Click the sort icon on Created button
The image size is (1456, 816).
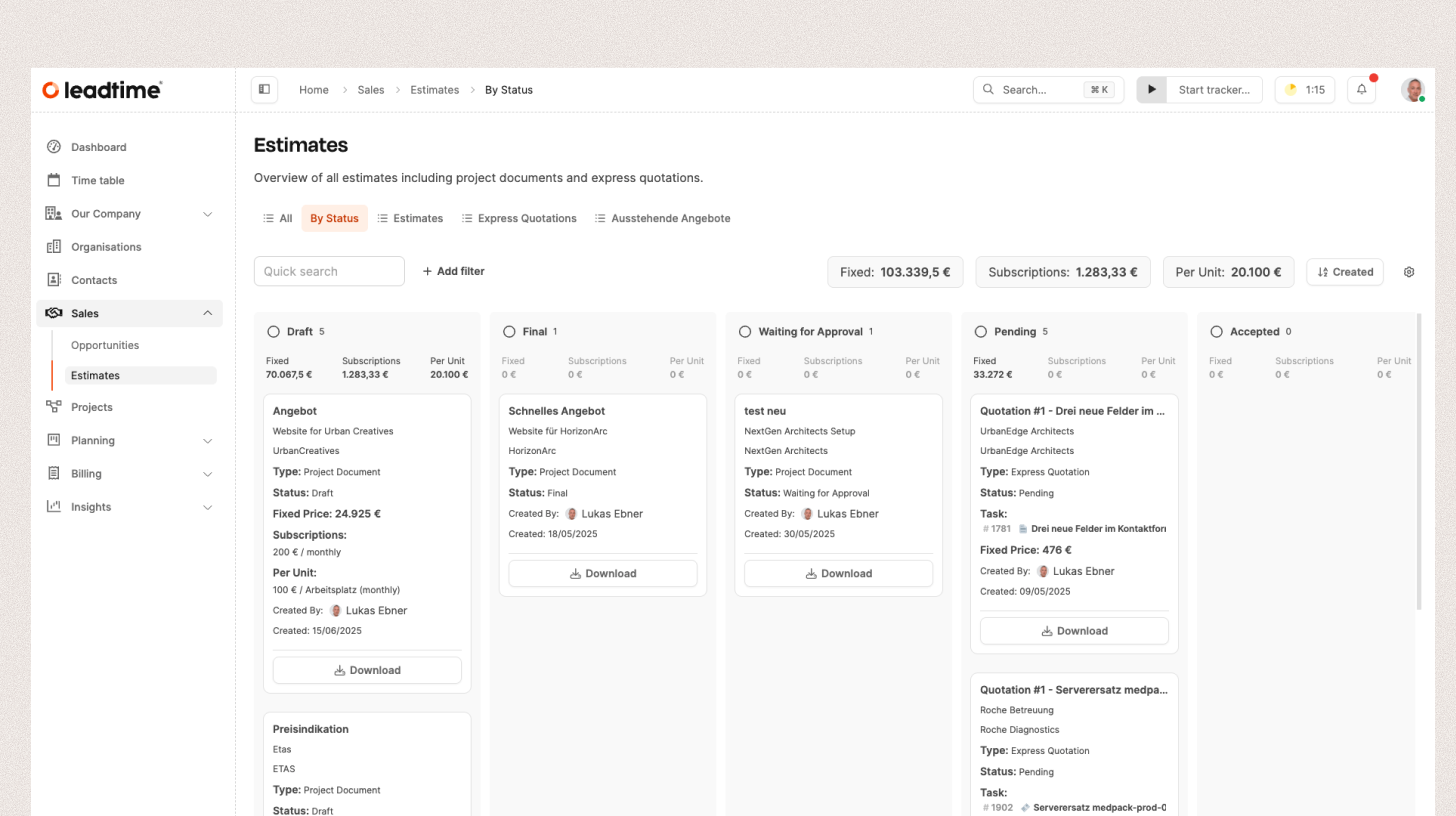click(1323, 272)
